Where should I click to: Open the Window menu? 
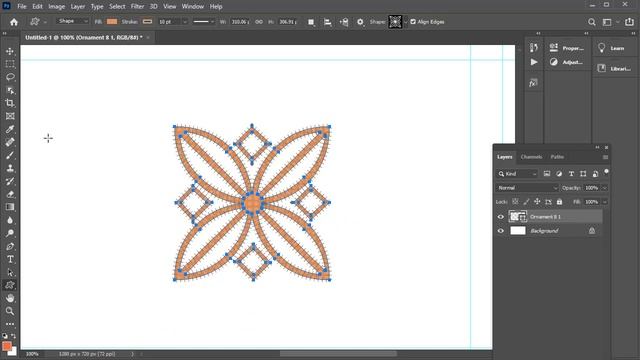(193, 7)
